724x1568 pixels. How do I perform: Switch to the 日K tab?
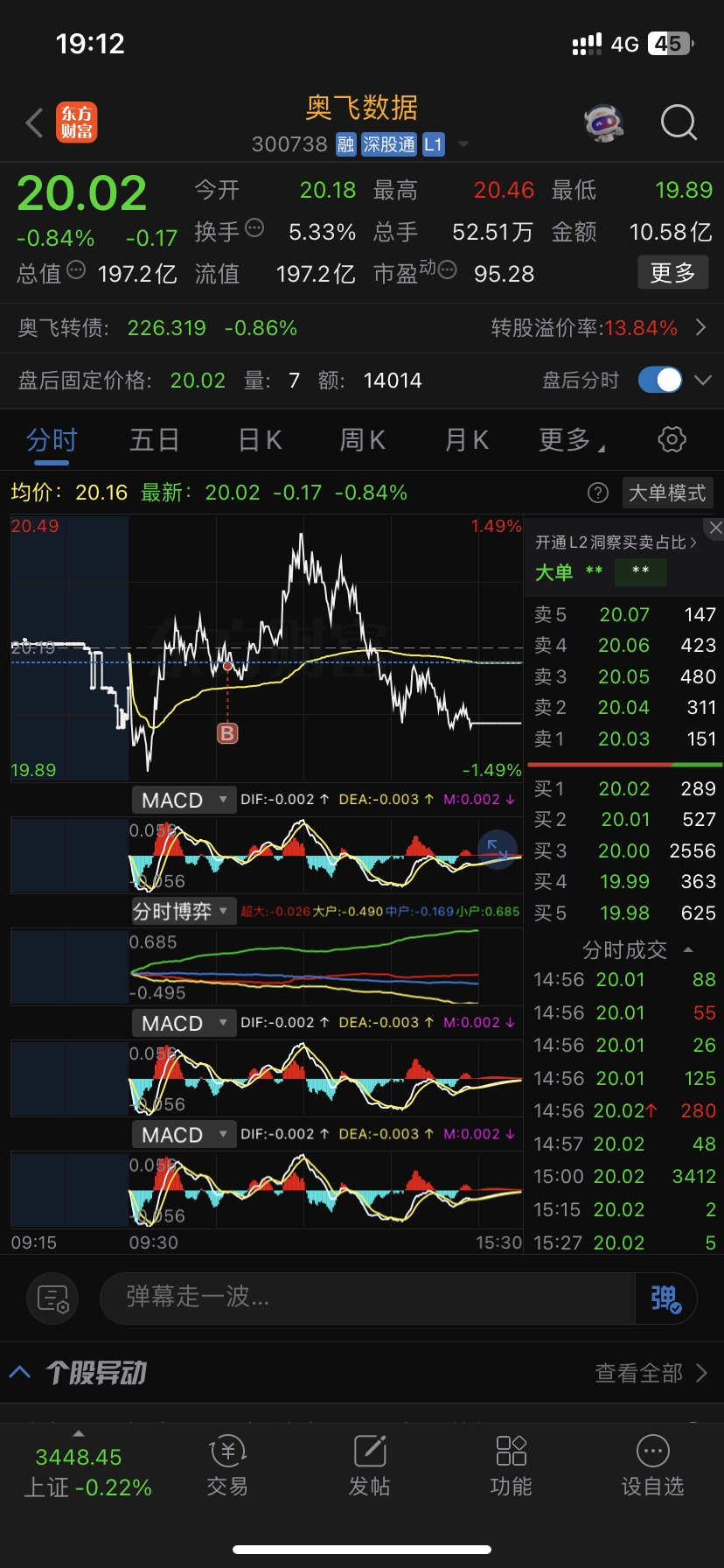[x=261, y=440]
